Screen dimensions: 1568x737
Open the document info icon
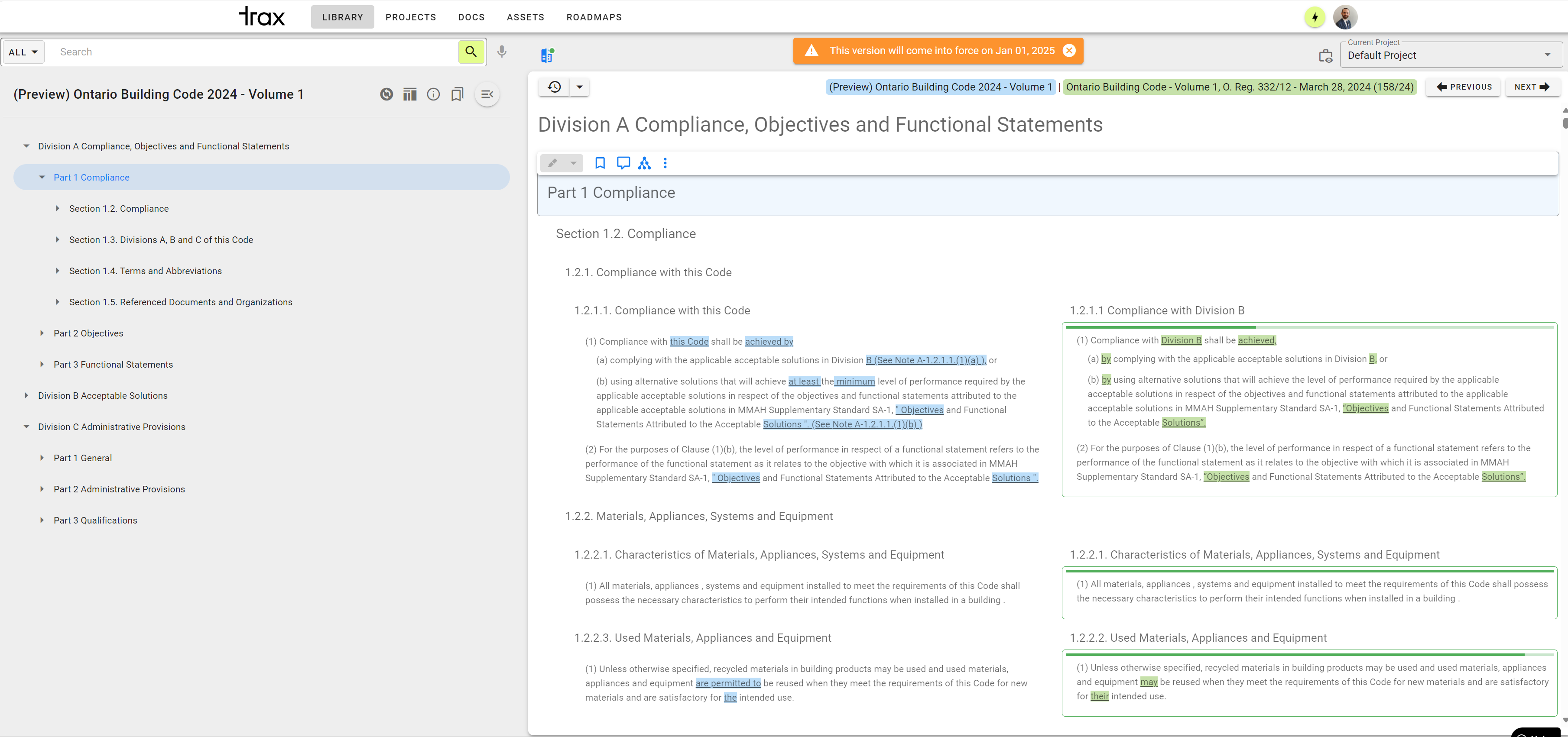coord(433,94)
